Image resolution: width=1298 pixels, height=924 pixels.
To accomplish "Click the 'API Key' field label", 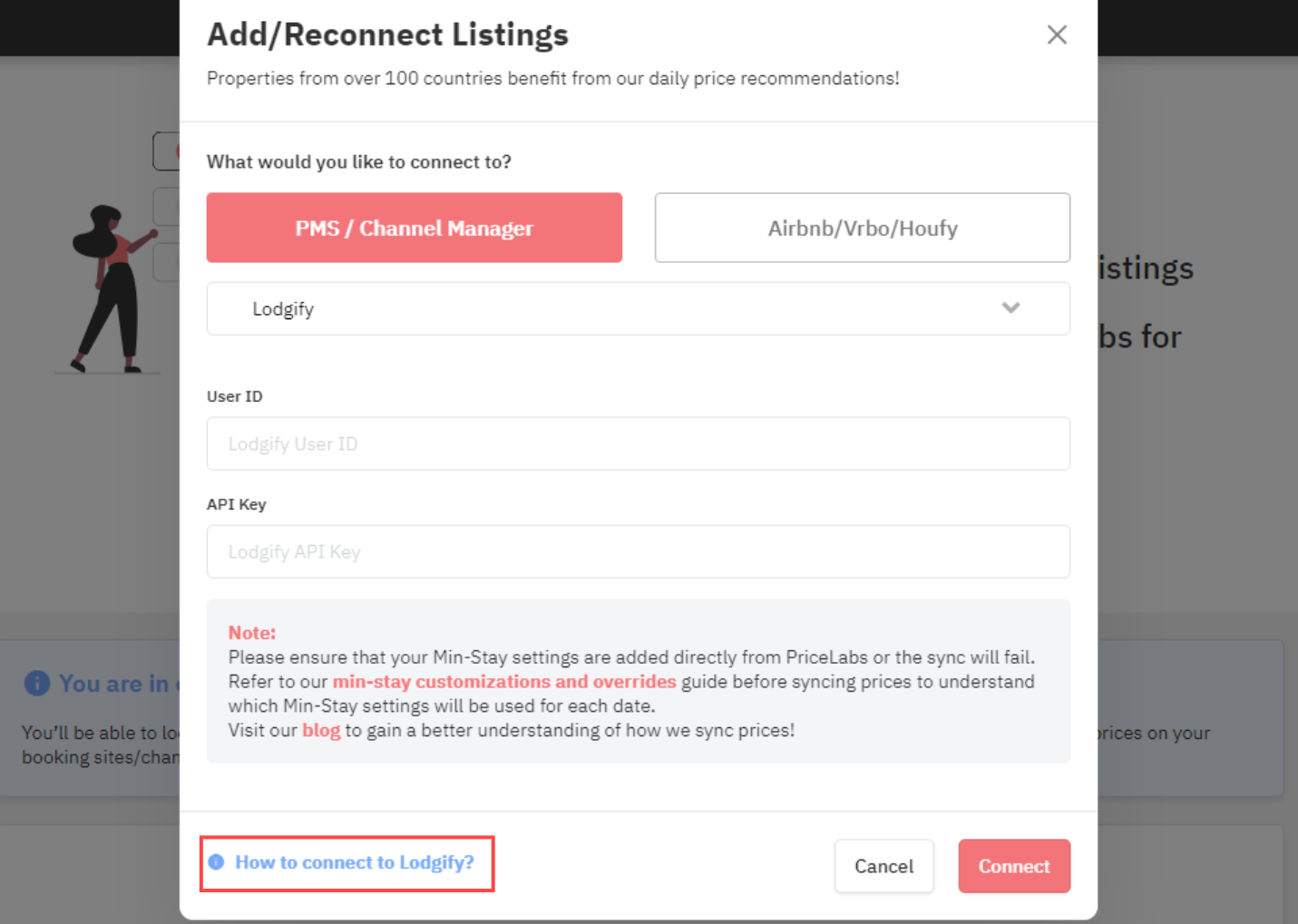I will [x=237, y=504].
